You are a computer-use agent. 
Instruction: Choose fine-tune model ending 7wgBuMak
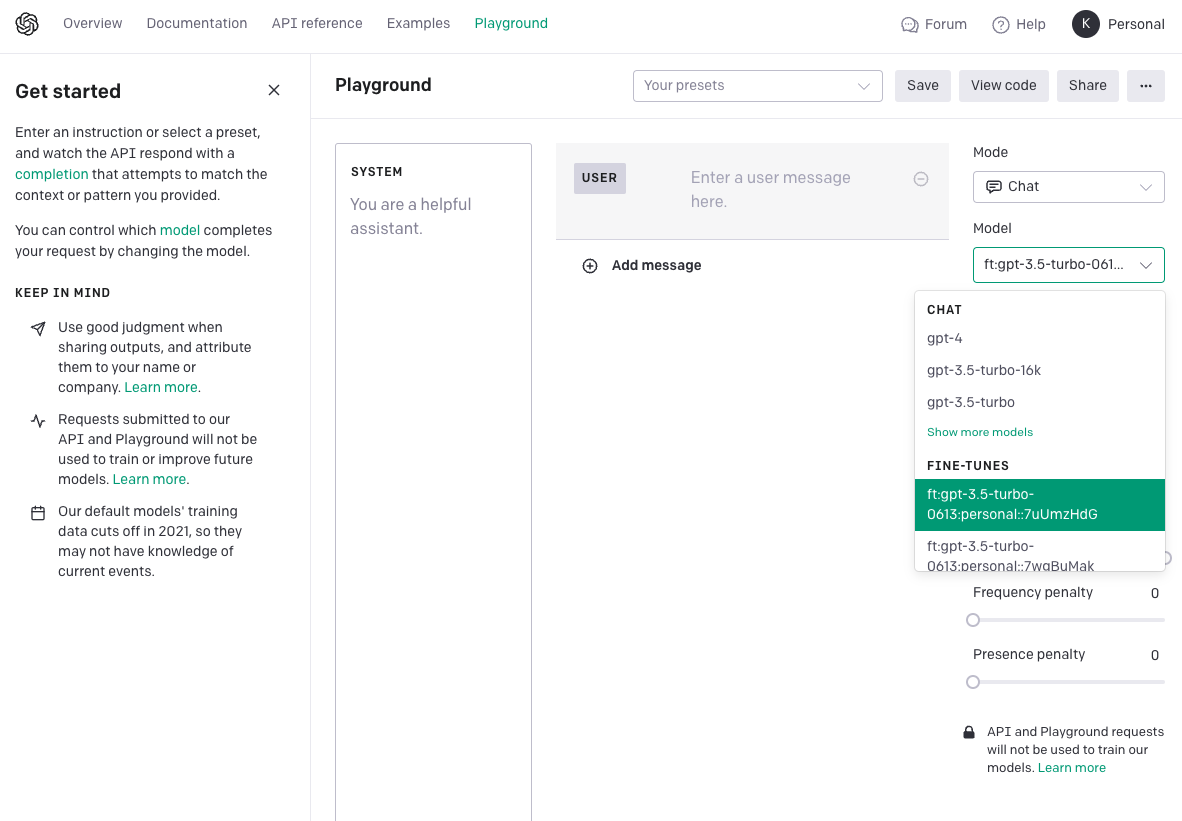coord(1040,552)
